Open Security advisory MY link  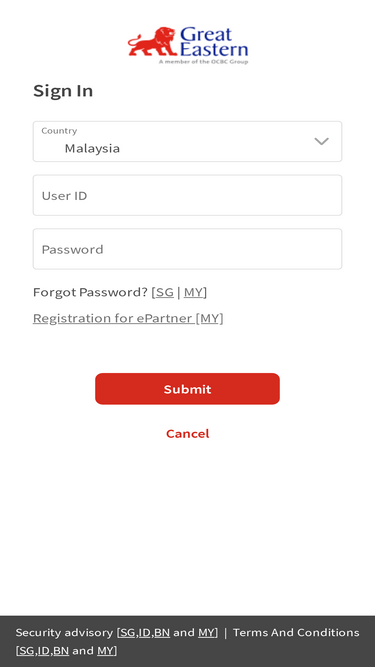tap(206, 633)
